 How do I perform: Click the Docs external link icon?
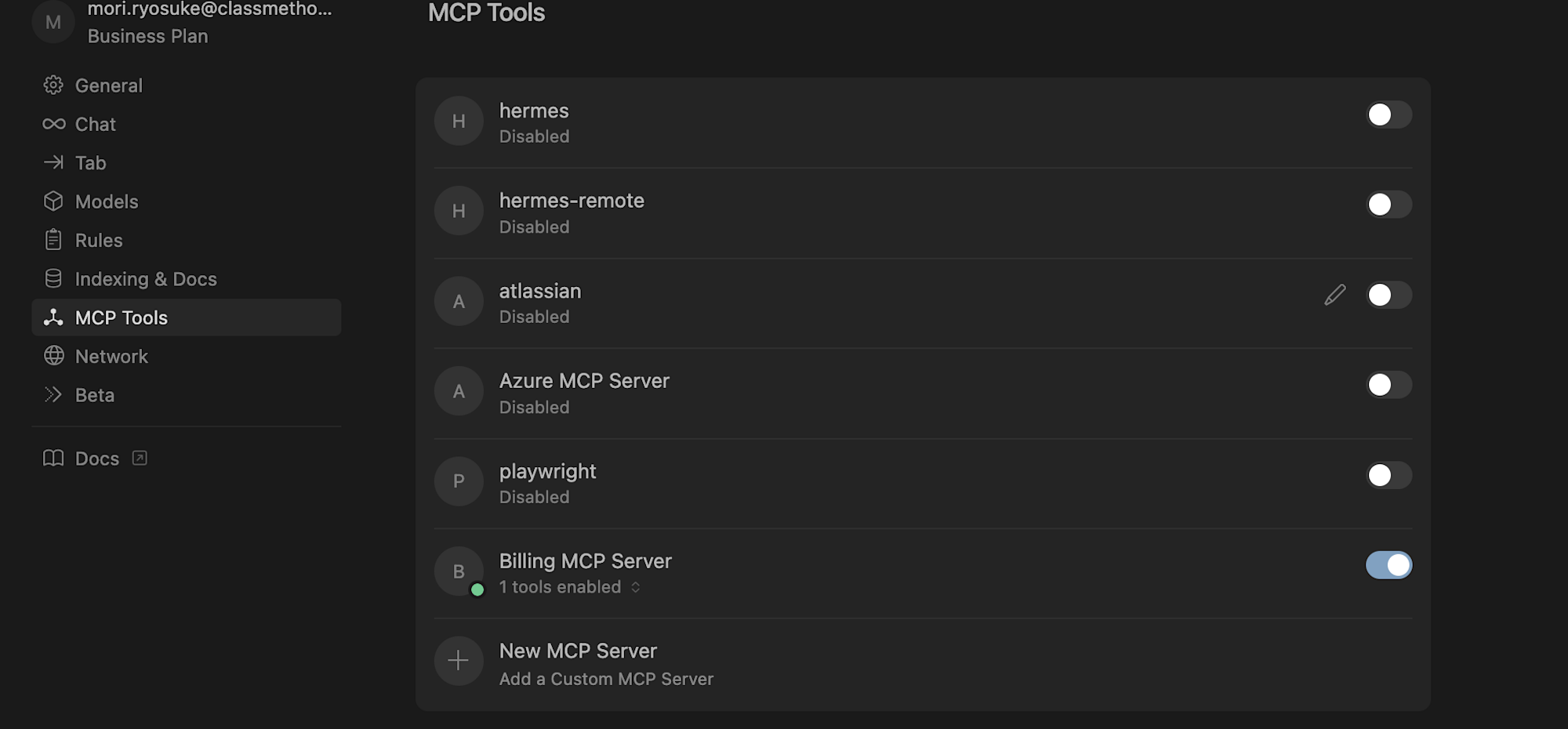pos(140,458)
